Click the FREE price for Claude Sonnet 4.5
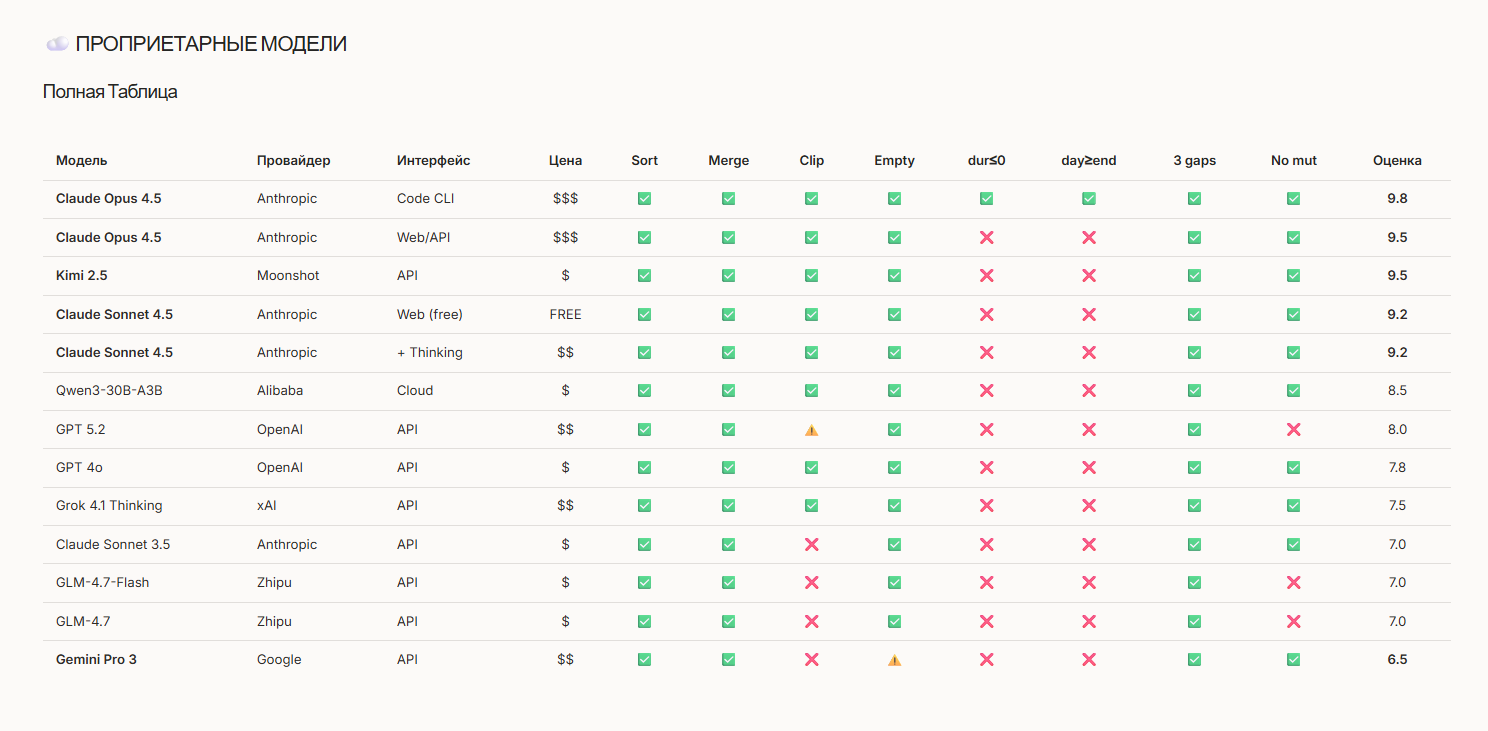Image resolution: width=1488 pixels, height=731 pixels. click(565, 314)
